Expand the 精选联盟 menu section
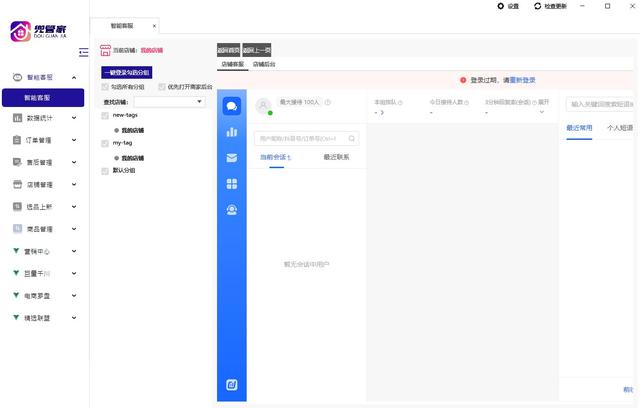The width and height of the screenshot is (640, 408). [x=74, y=318]
